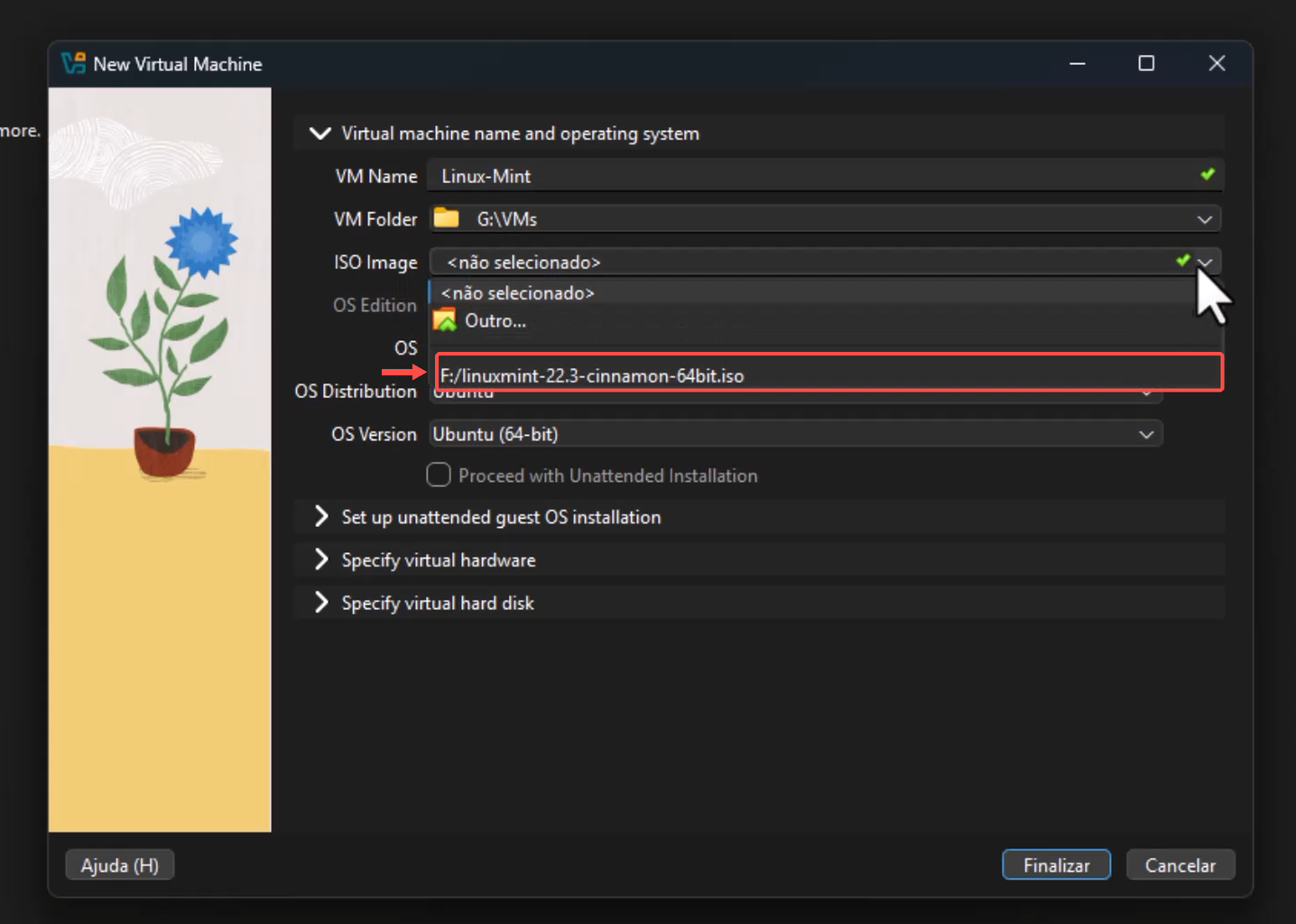The height and width of the screenshot is (924, 1296).
Task: Click the Outro... image icon in list
Action: point(445,320)
